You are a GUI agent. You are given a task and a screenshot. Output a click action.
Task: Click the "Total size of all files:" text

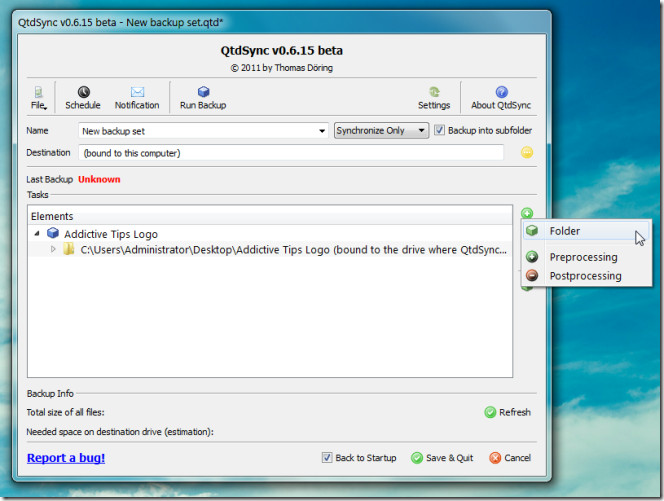click(x=65, y=412)
